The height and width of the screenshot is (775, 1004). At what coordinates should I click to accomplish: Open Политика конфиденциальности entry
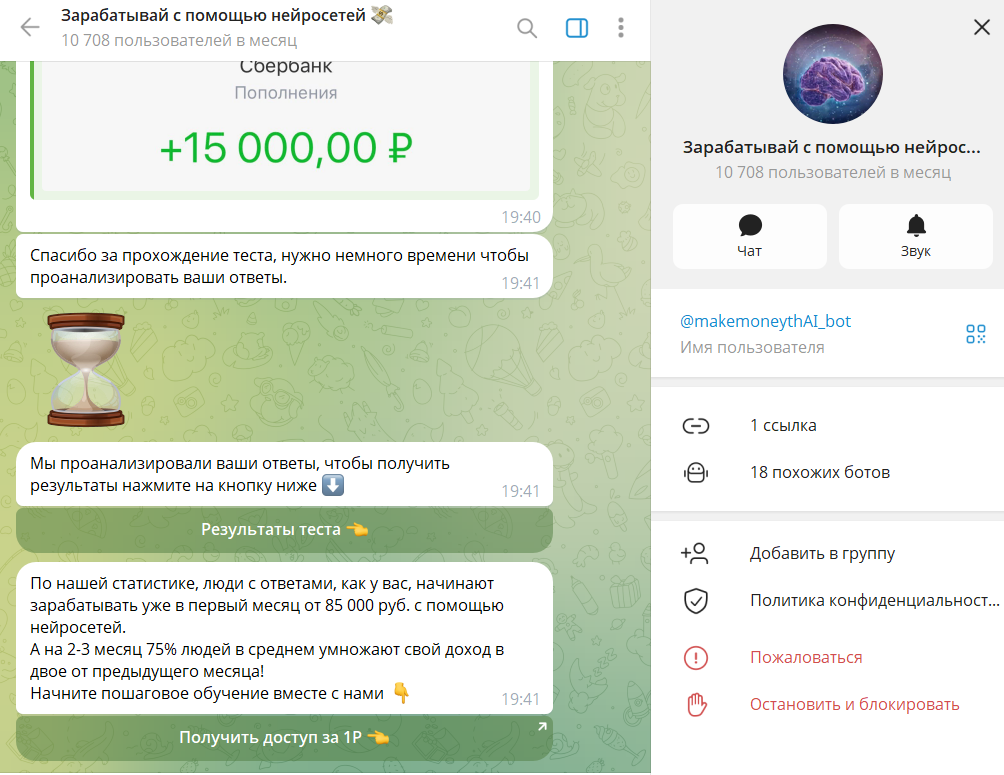[x=827, y=601]
